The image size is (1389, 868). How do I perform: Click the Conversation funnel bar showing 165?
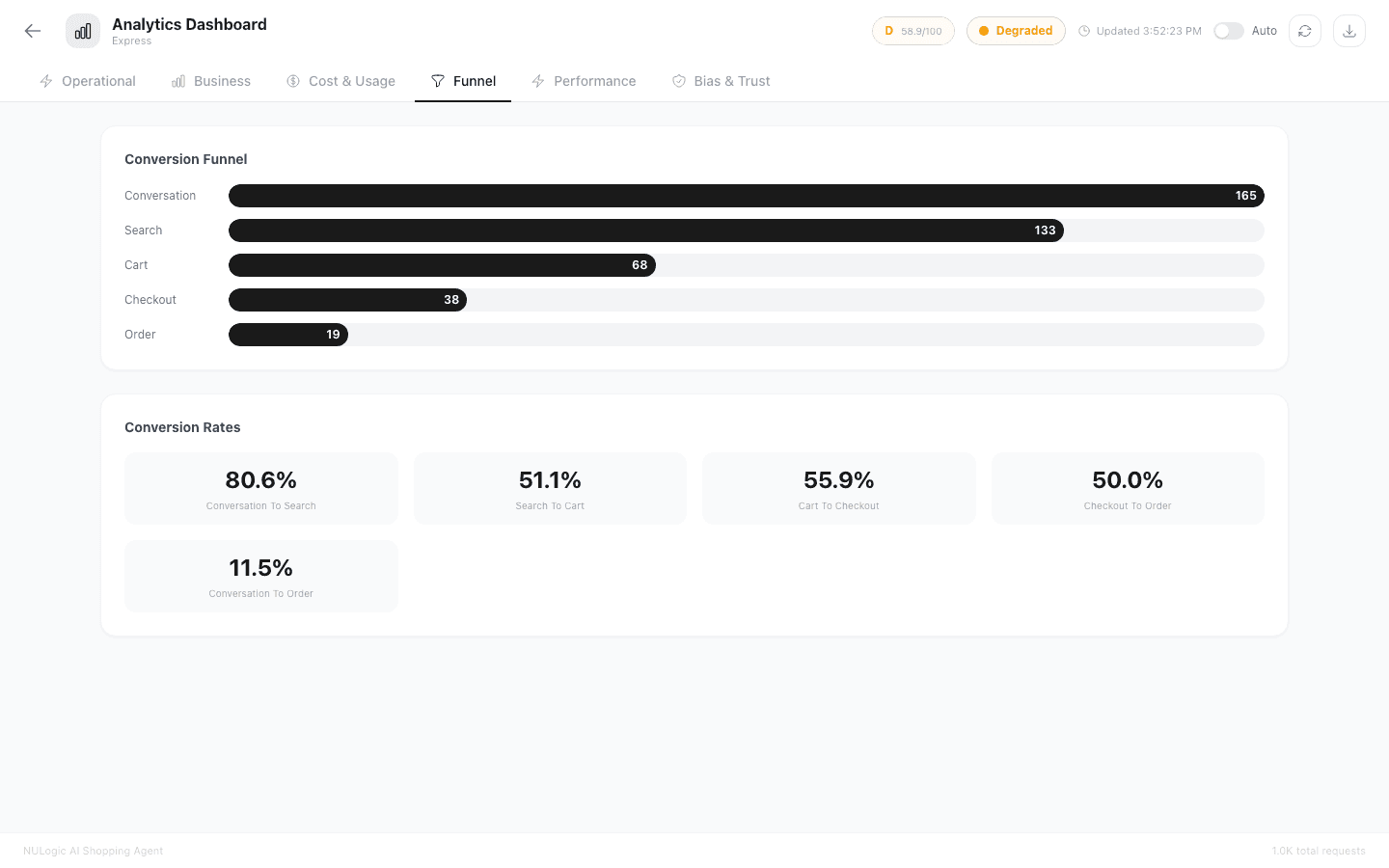(746, 196)
